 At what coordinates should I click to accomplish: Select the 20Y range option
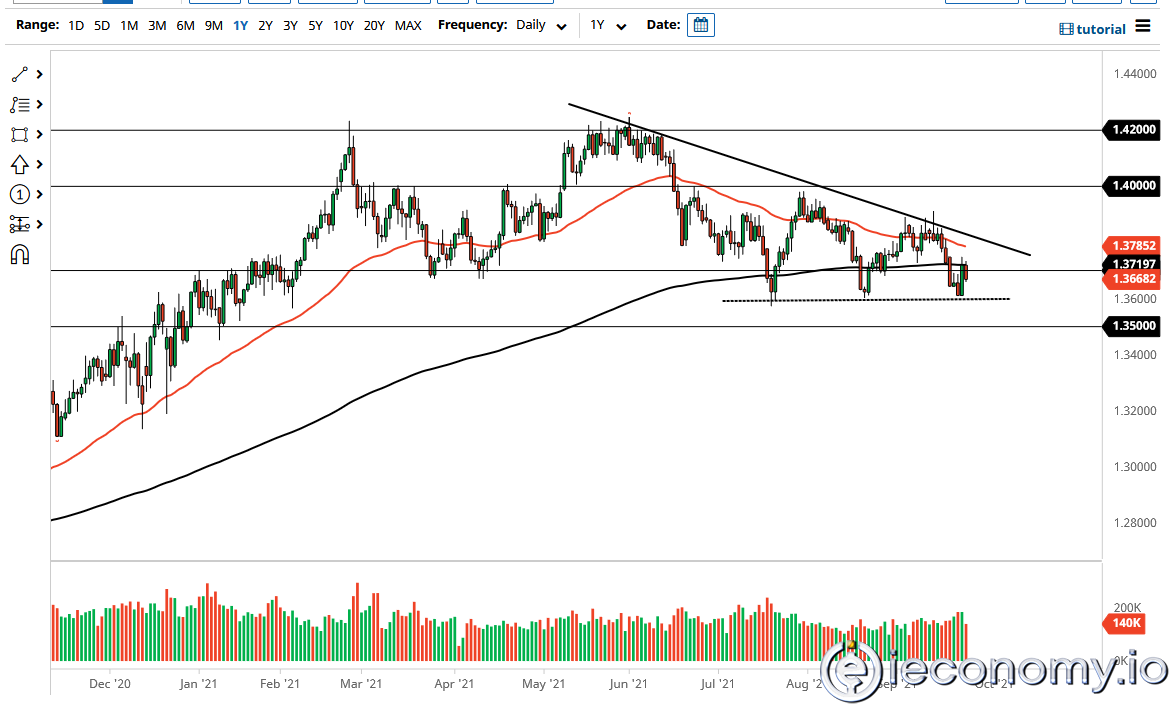click(x=374, y=25)
